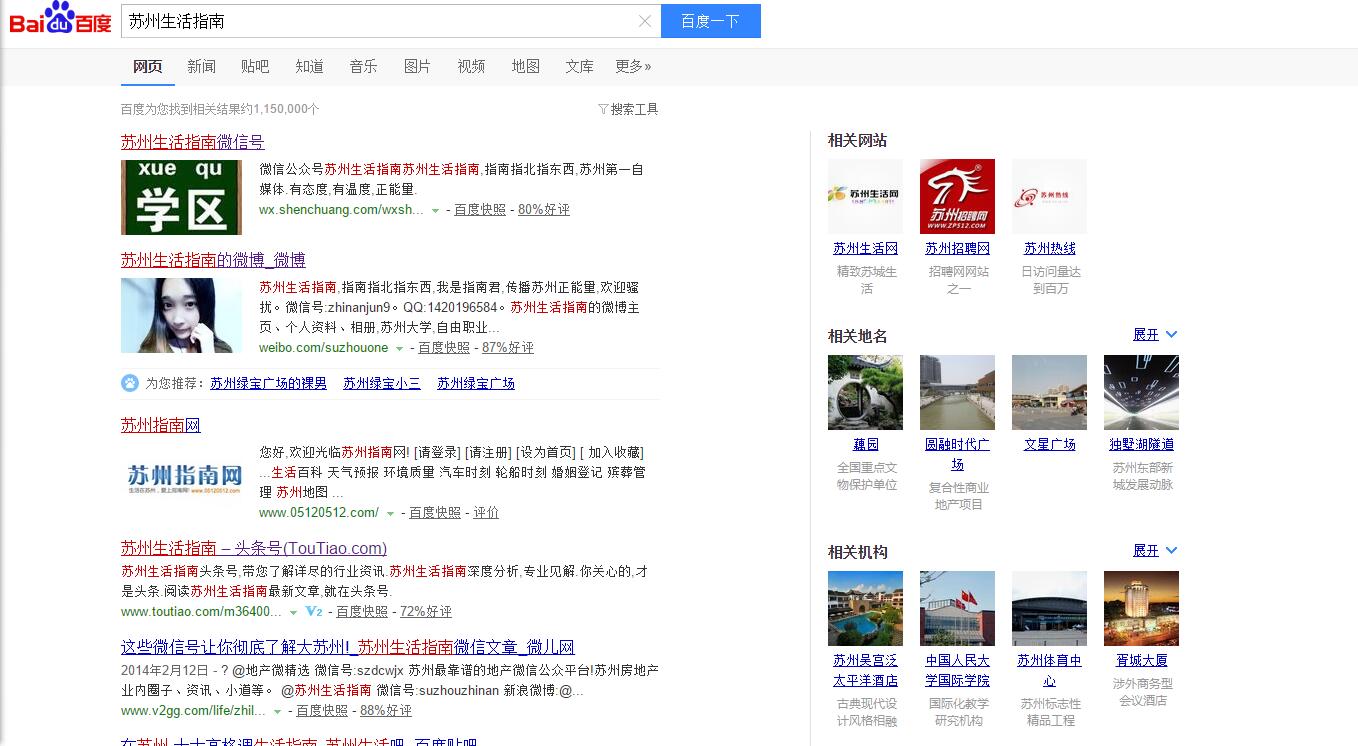Switch to the 地图 tab
The width and height of the screenshot is (1358, 746).
pos(525,66)
